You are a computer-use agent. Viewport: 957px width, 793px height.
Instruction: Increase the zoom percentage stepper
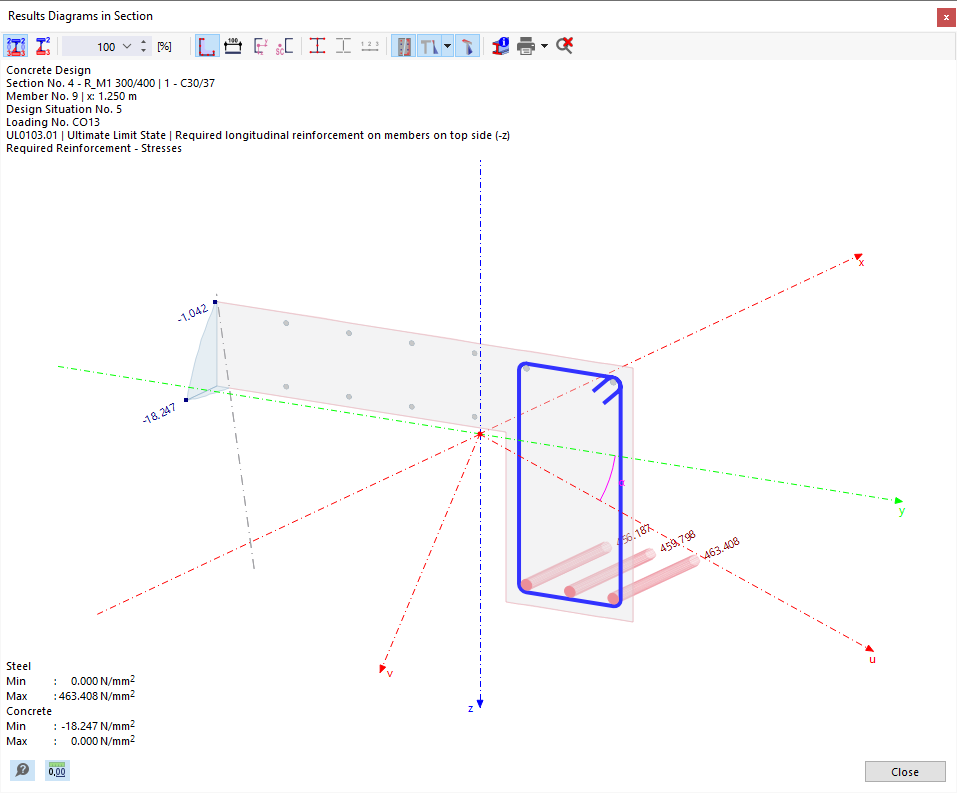[143, 42]
